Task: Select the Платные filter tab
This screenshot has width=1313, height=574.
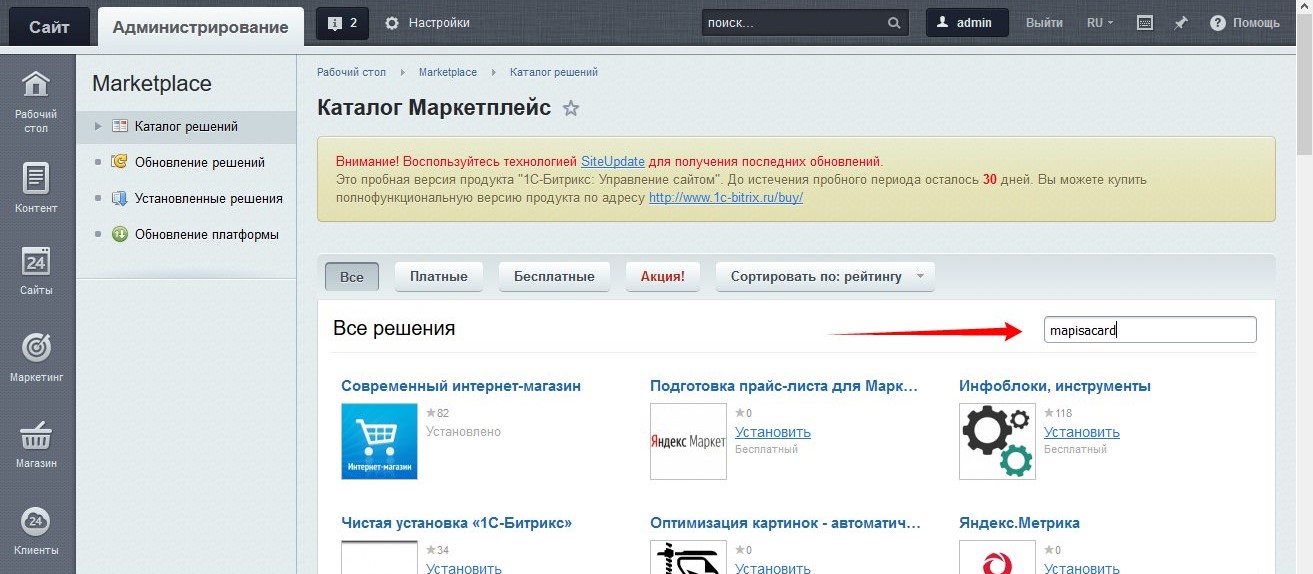Action: (438, 277)
